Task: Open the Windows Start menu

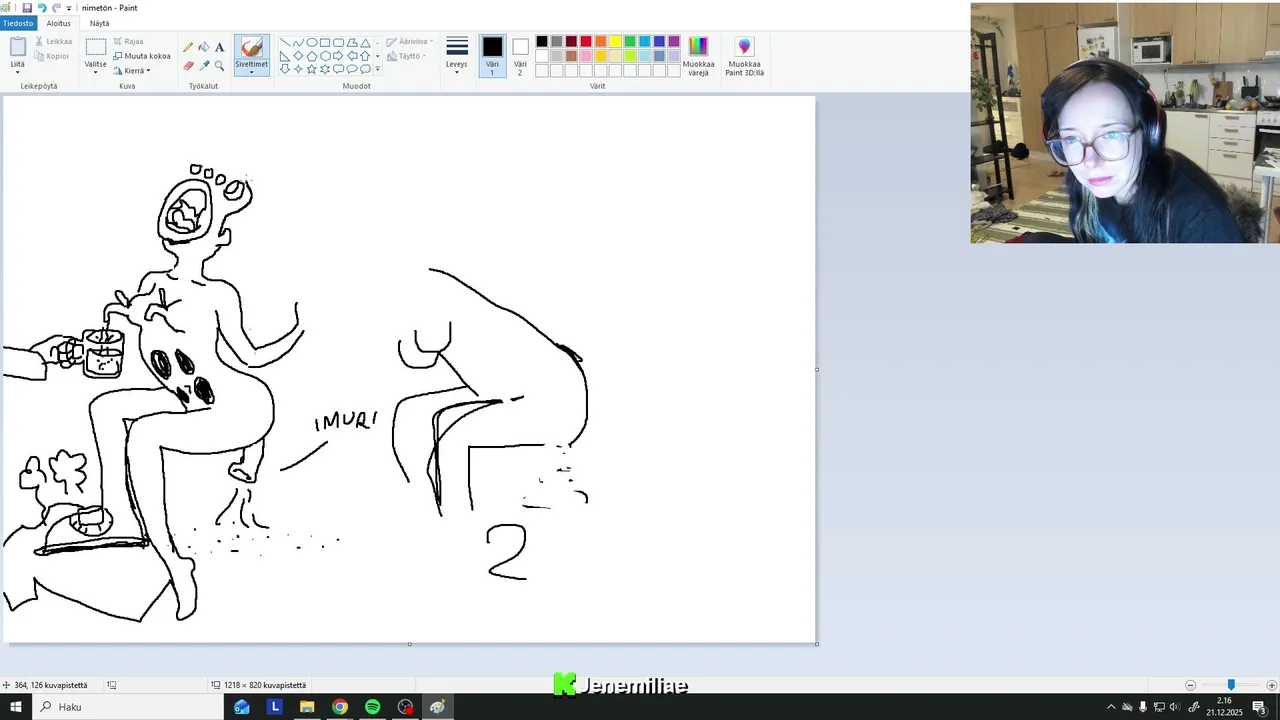Action: point(16,707)
